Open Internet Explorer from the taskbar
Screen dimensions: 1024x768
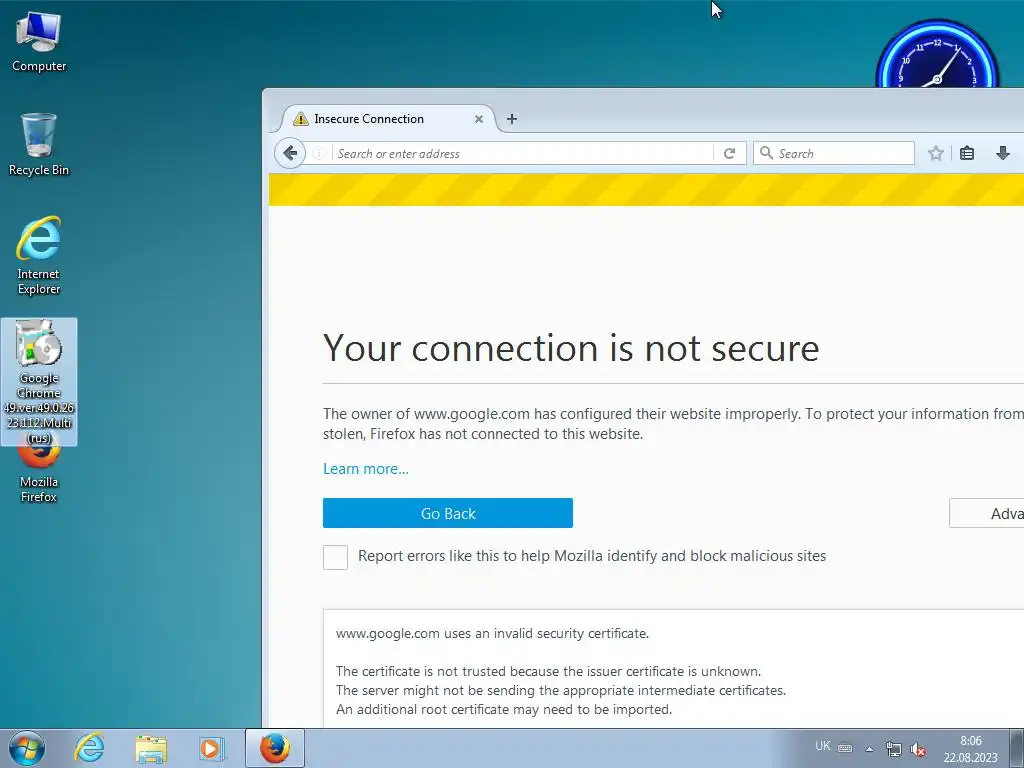(89, 748)
